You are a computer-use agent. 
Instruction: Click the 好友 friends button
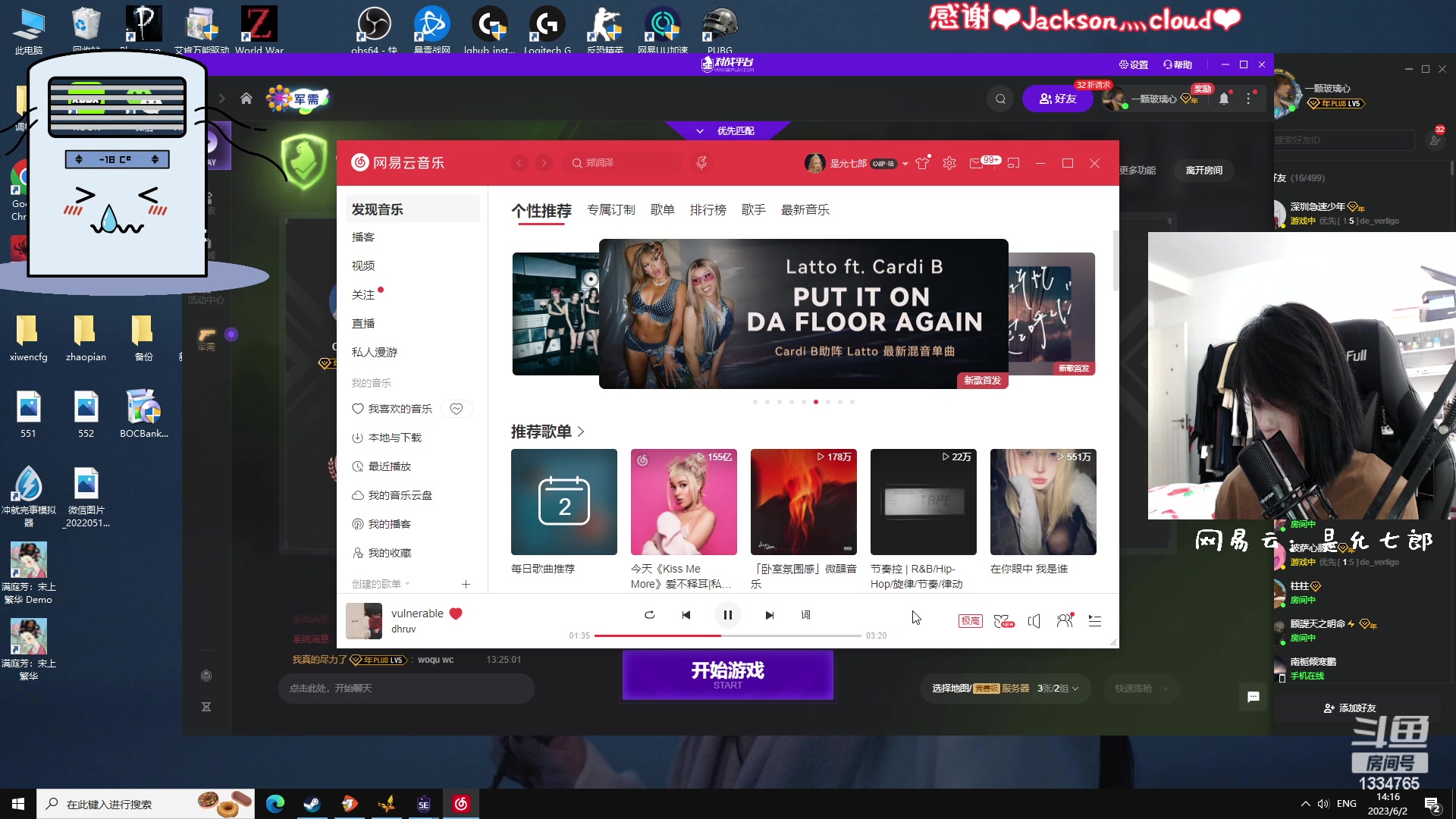point(1057,99)
